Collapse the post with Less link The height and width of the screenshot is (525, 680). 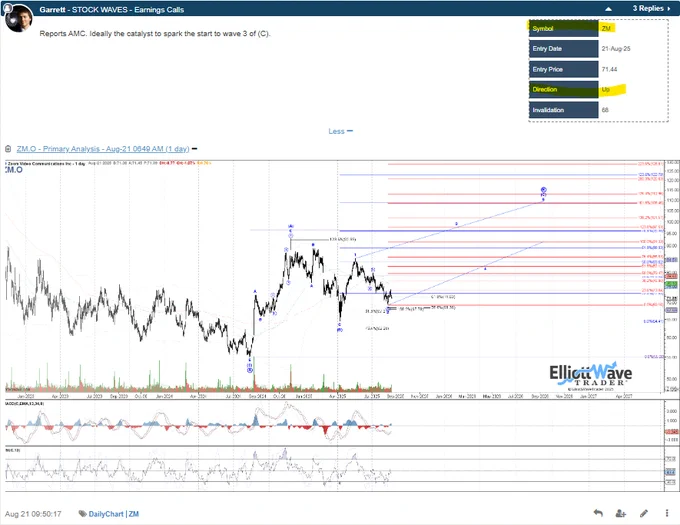coord(340,131)
